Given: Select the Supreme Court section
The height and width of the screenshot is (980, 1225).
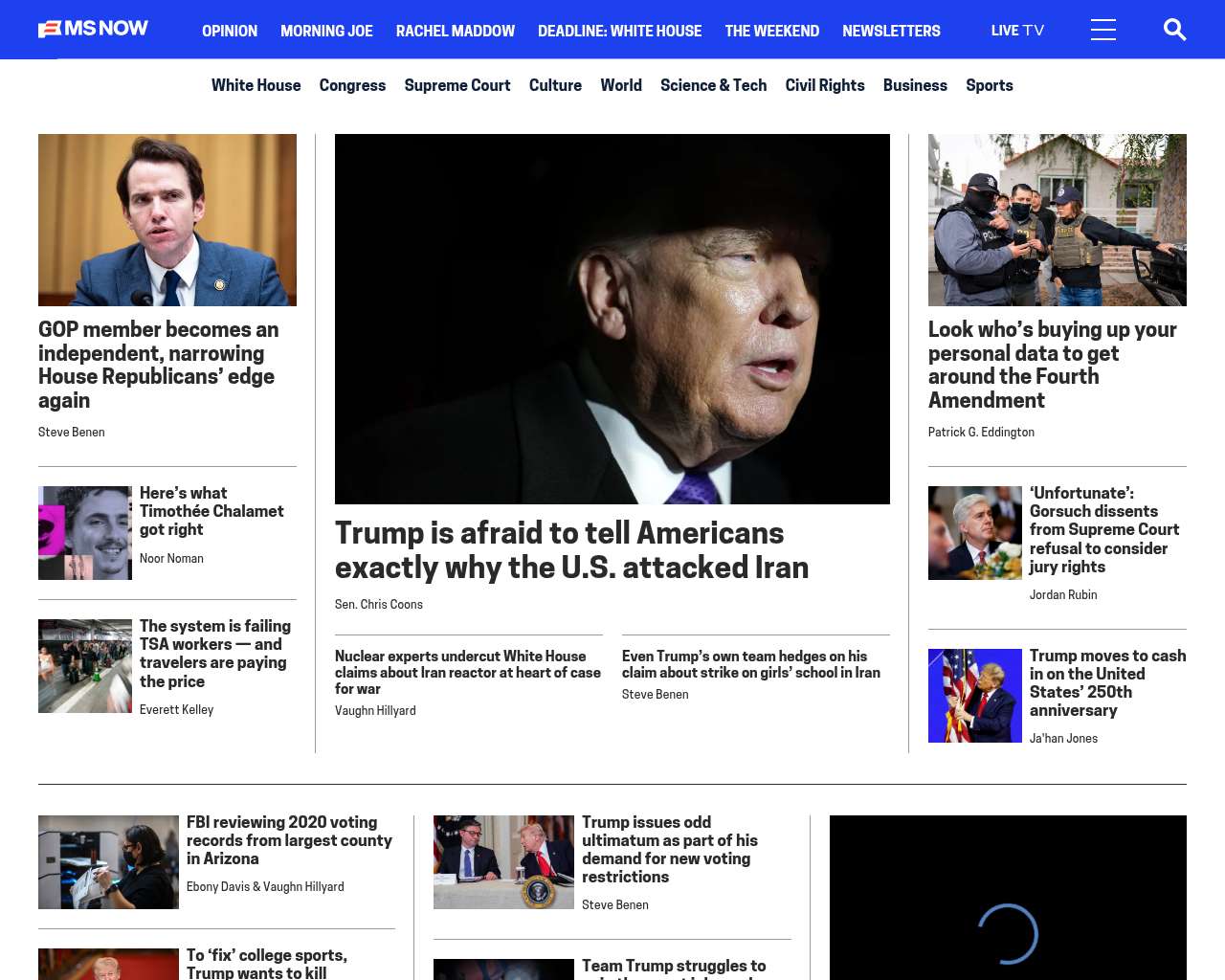Looking at the screenshot, I should tap(457, 85).
